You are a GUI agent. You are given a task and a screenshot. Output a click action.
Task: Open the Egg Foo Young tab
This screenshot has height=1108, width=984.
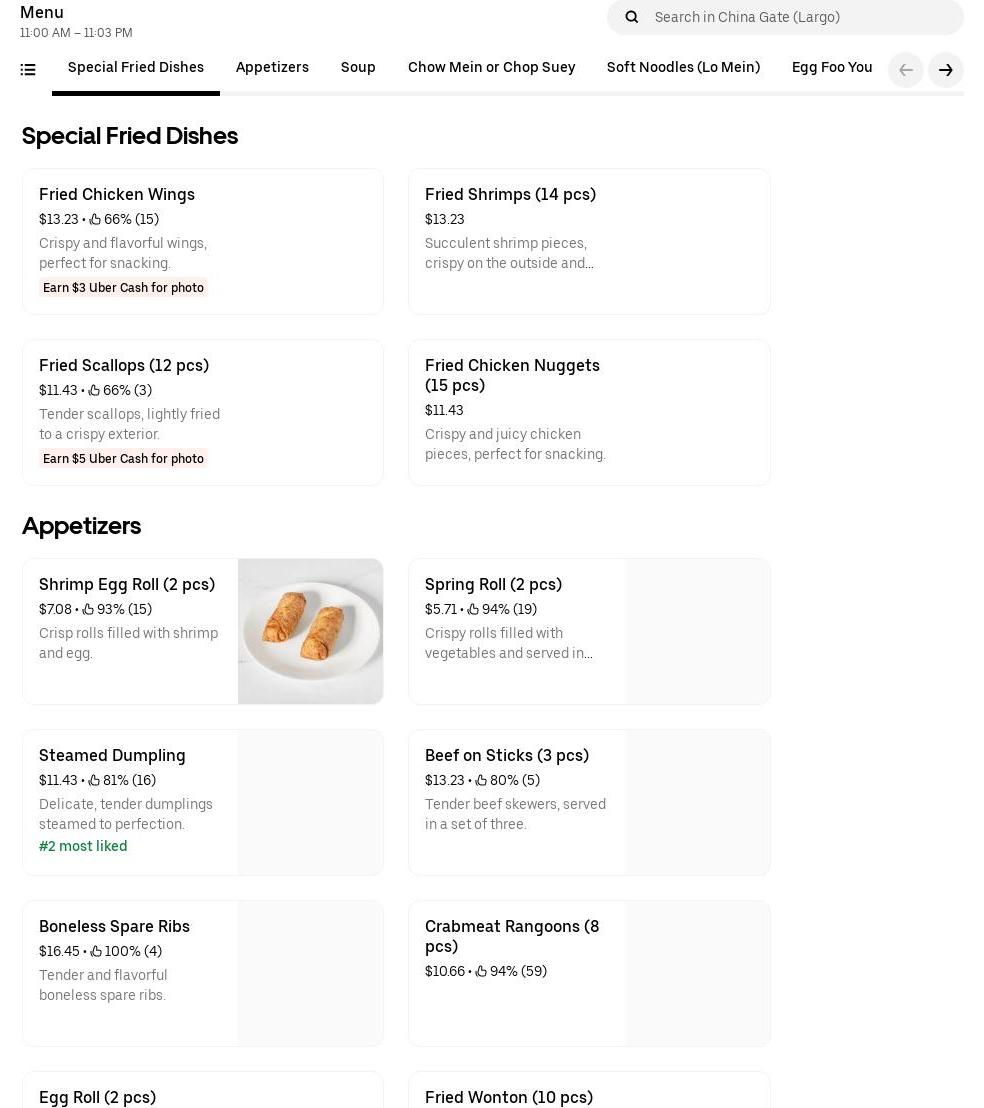click(x=832, y=68)
